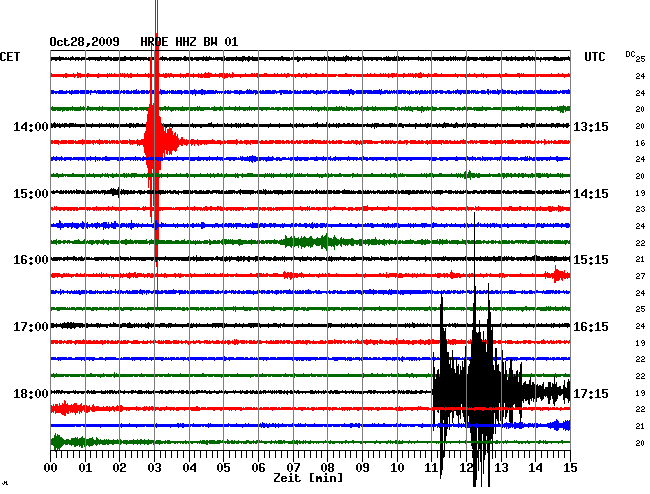This screenshot has height=494, width=650.
Task: Select the 15:00 CET time label
Action: 31,194
